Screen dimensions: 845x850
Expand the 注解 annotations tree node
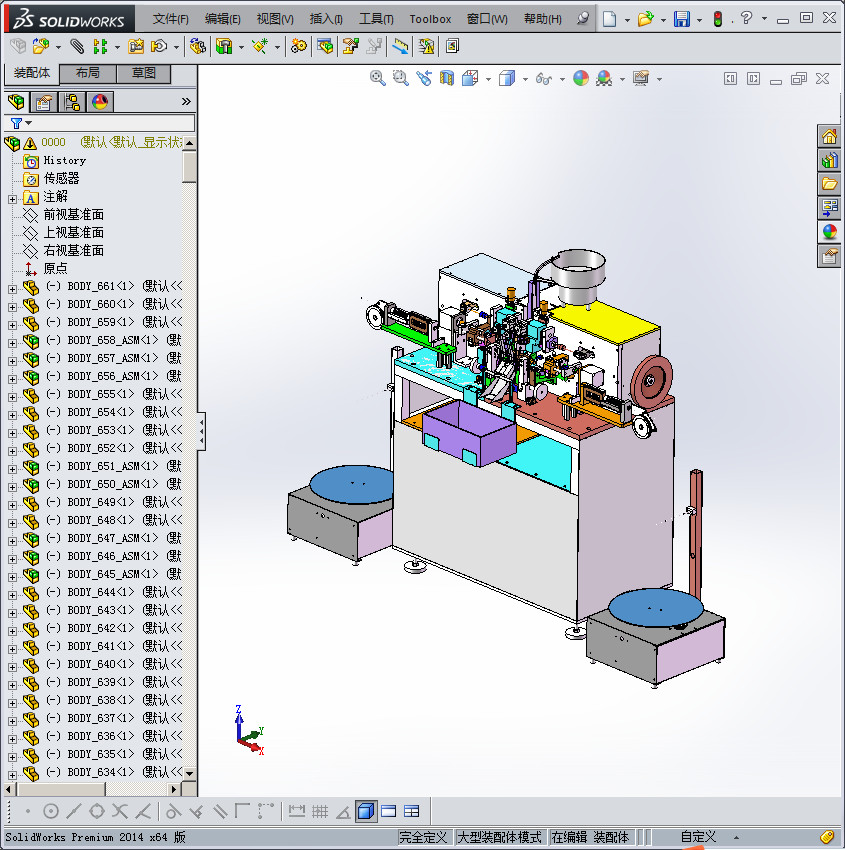tap(12, 199)
